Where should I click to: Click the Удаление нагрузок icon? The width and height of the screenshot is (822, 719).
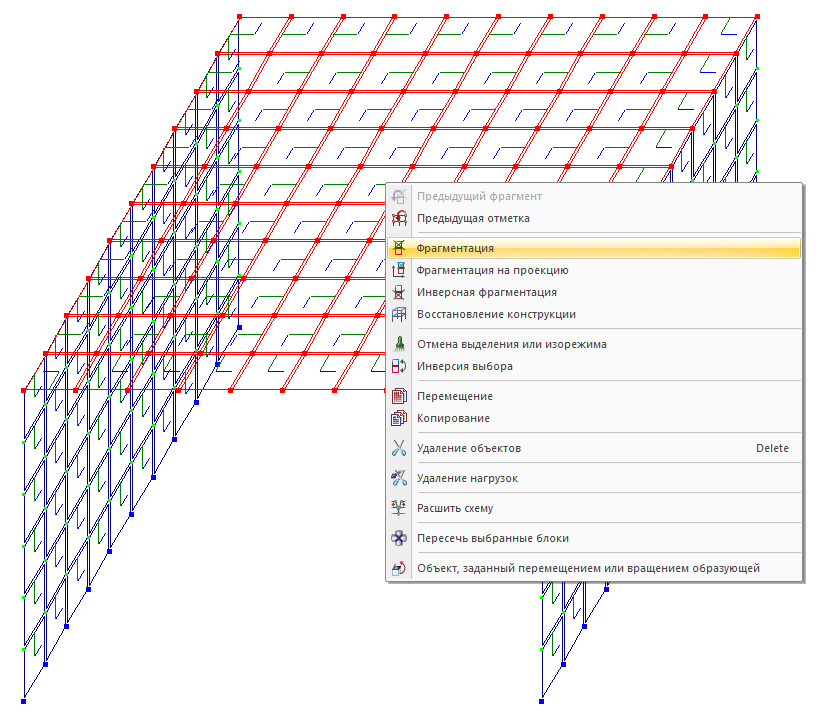click(x=399, y=477)
